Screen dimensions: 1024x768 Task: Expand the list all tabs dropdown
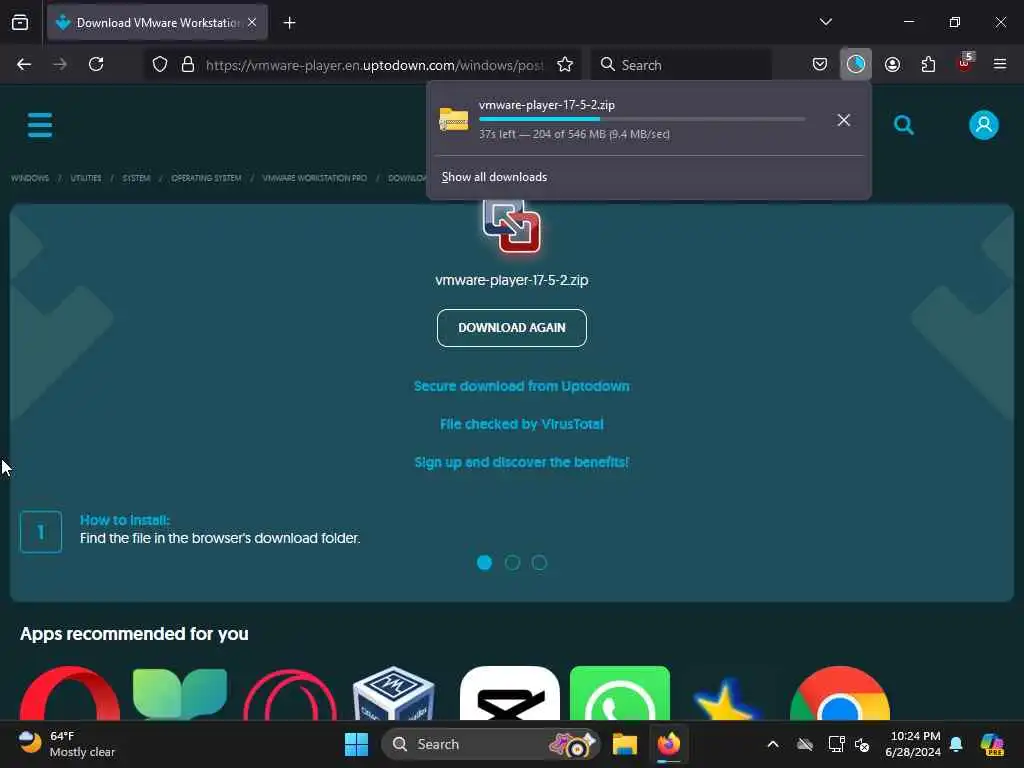click(825, 22)
